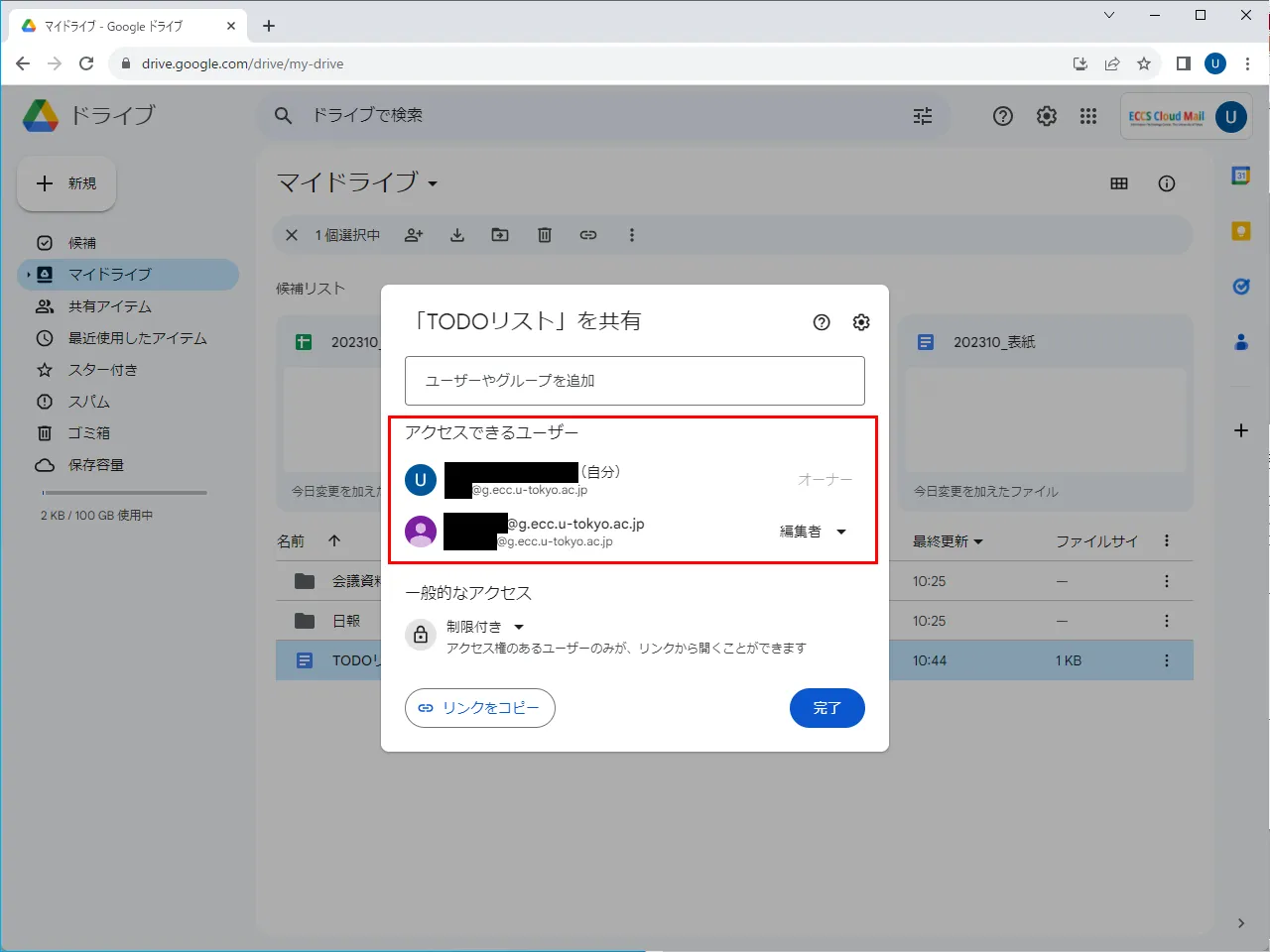Click the storage usage bar
Screen dimensions: 1270x952
(124, 493)
